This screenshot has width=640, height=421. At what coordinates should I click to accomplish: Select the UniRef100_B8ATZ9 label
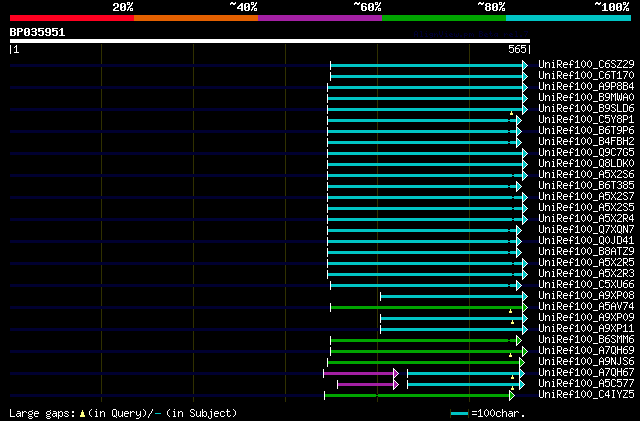pyautogui.click(x=586, y=252)
